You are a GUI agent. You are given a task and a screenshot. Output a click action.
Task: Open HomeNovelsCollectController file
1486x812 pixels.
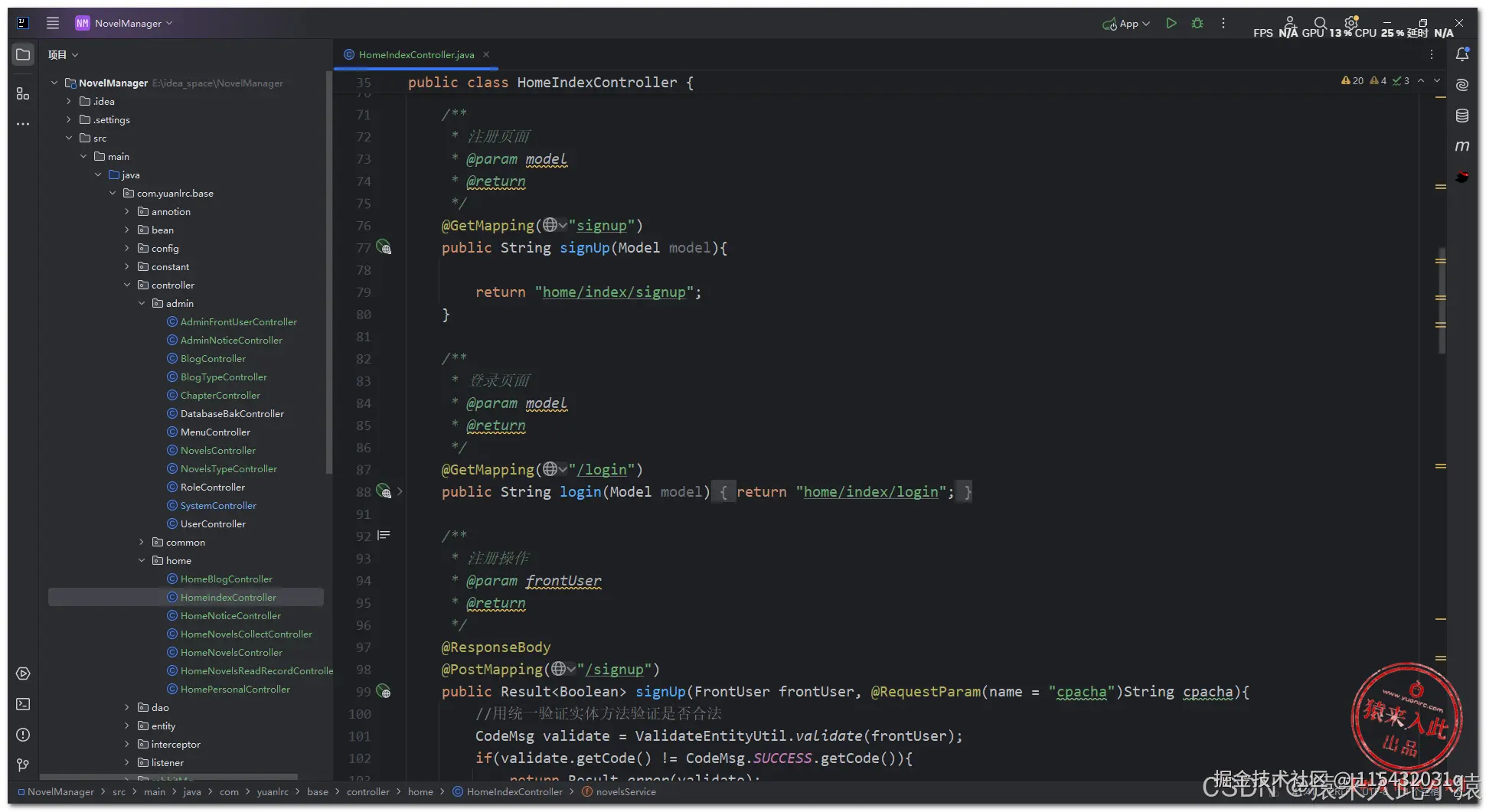tap(246, 634)
